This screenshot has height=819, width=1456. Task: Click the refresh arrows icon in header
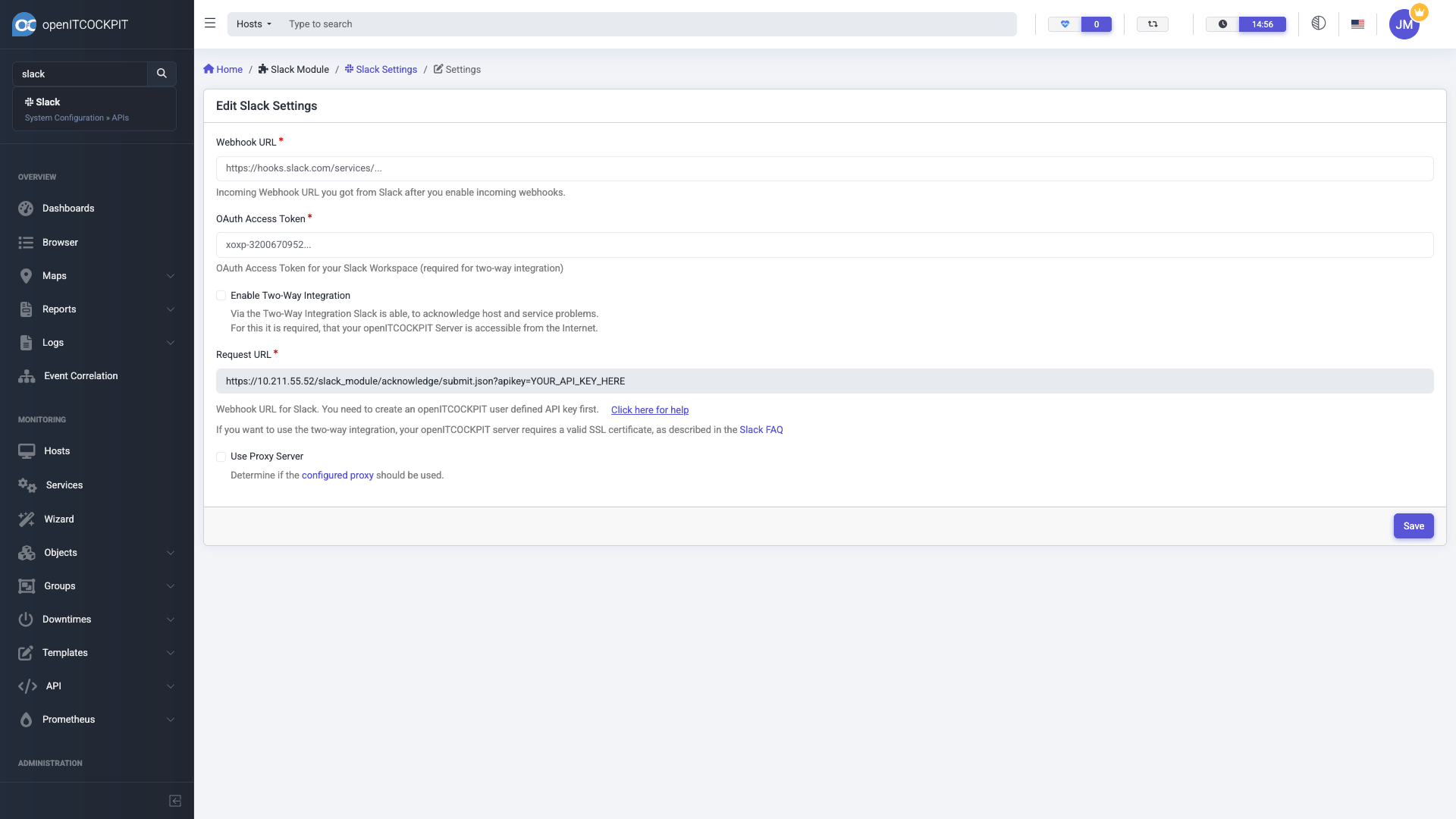tap(1153, 24)
